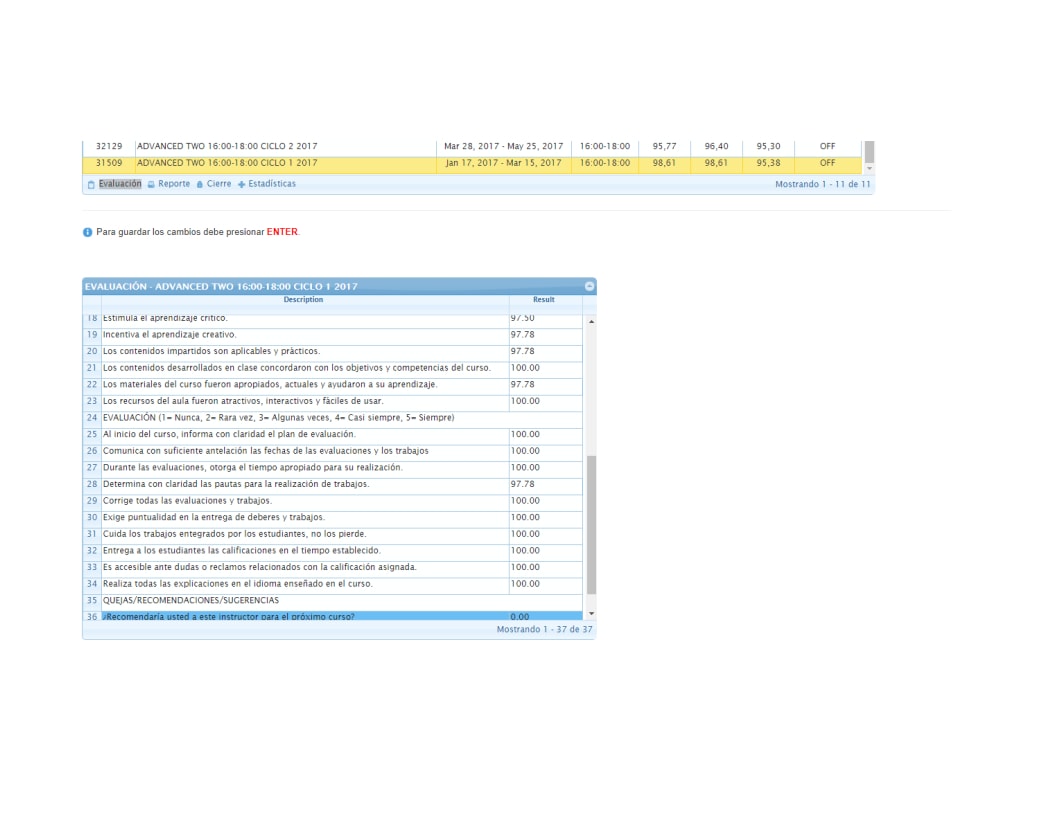This screenshot has width=1055, height=815.
Task: Select row 23 about recursos del aula
Action: pyautogui.click(x=332, y=401)
